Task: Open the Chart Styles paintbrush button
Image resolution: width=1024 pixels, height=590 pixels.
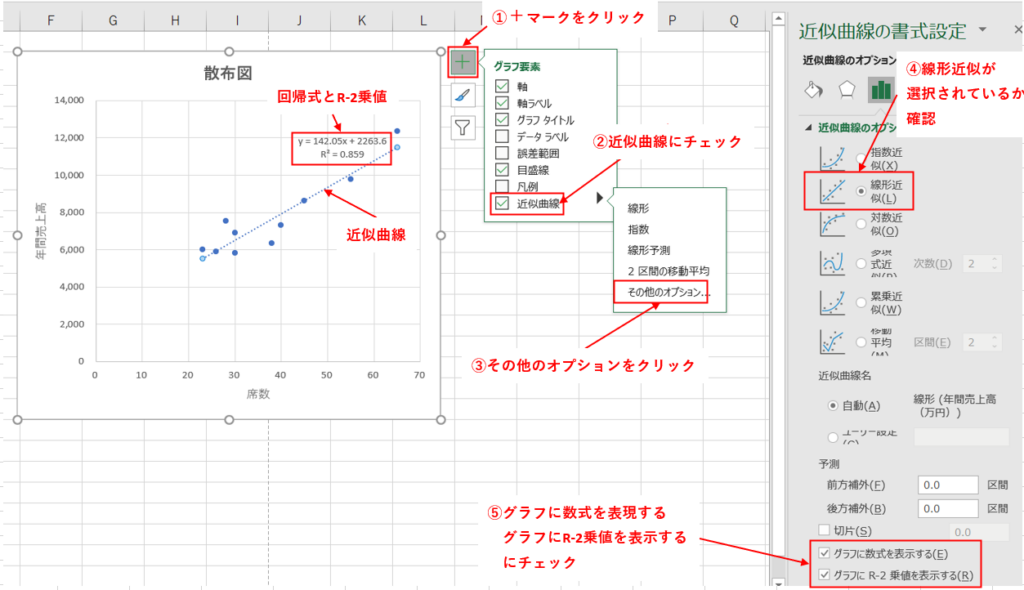Action: click(463, 95)
